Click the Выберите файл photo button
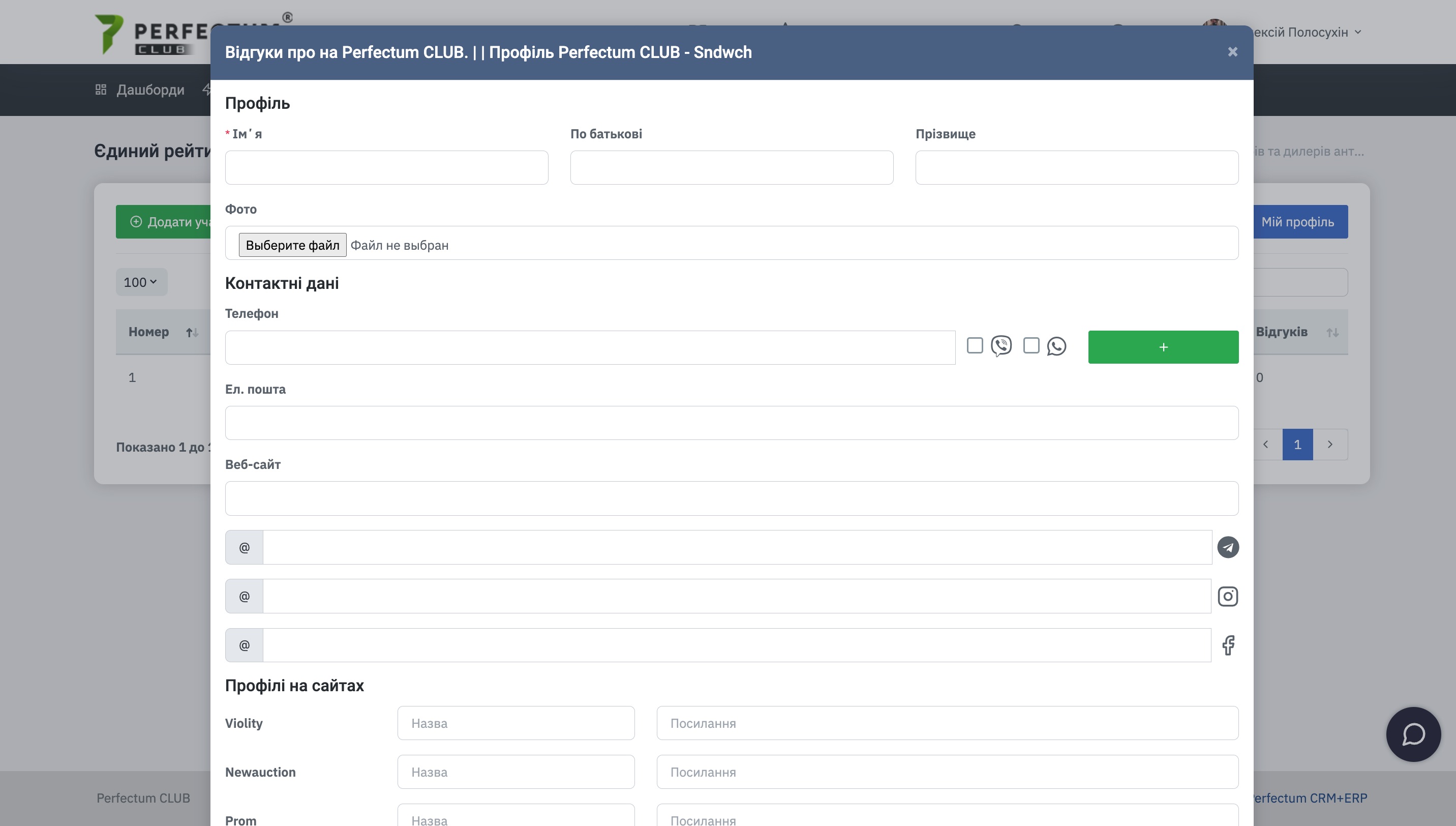Image resolution: width=1456 pixels, height=826 pixels. (x=292, y=245)
